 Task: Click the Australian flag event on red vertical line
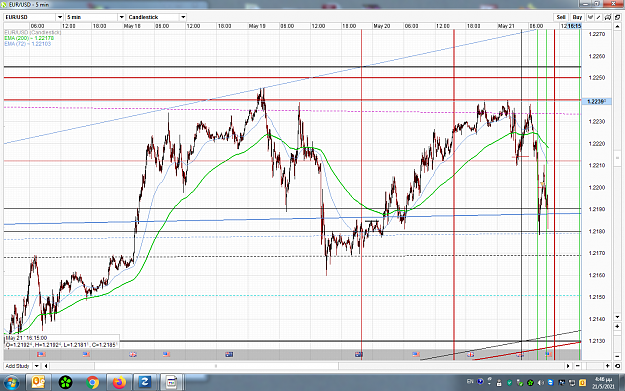tap(359, 354)
